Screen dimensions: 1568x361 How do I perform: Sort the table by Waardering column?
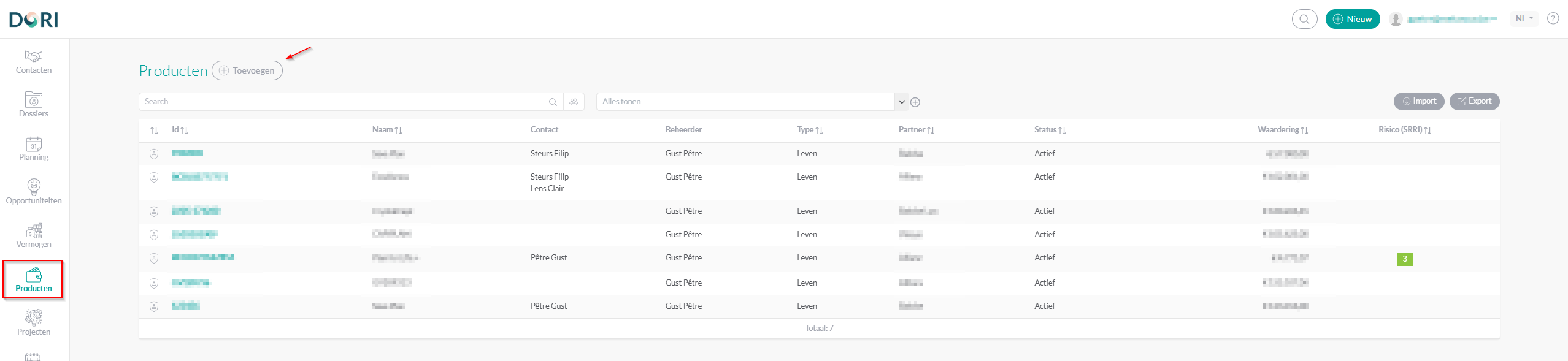pos(1283,130)
